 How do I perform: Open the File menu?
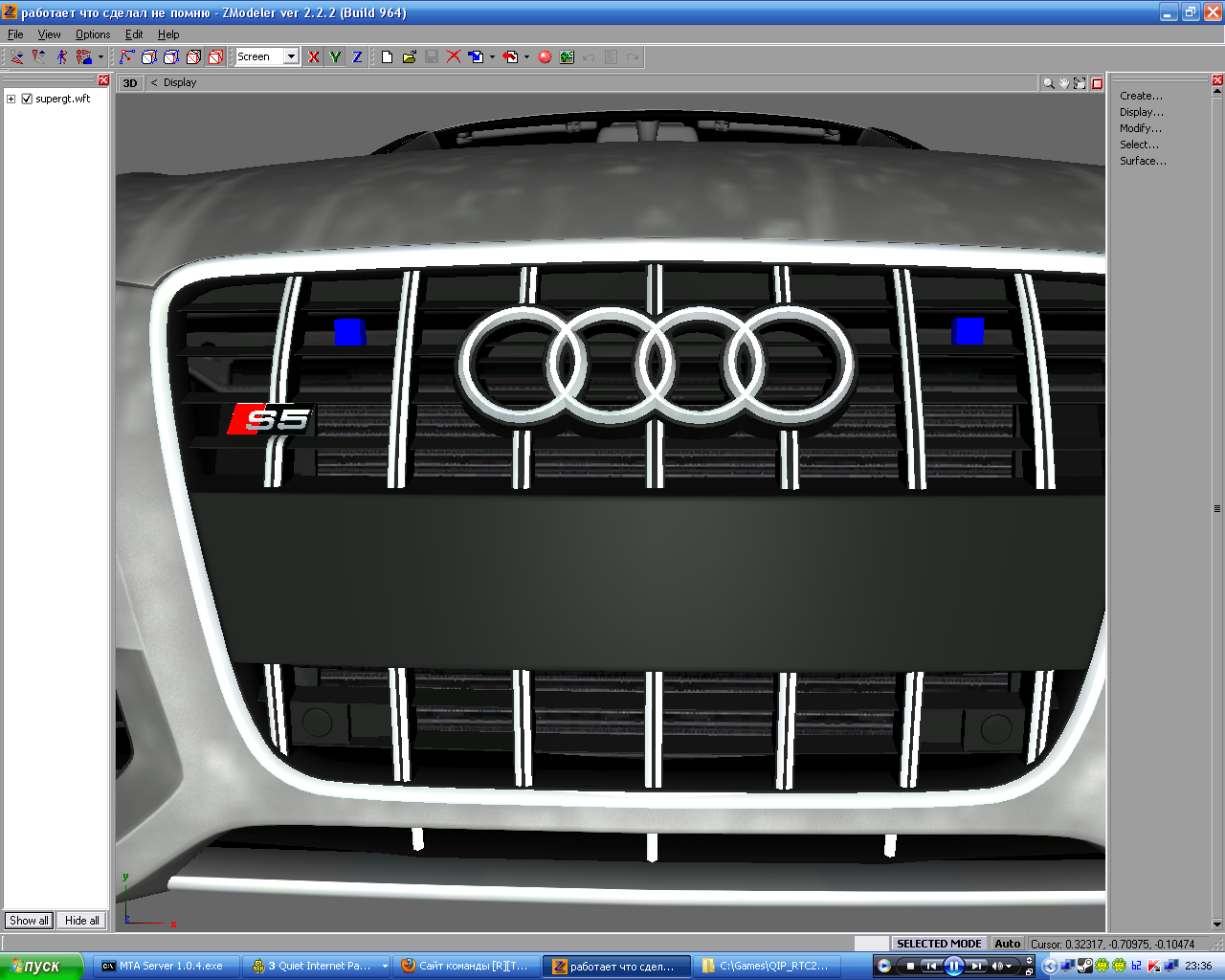click(x=15, y=34)
